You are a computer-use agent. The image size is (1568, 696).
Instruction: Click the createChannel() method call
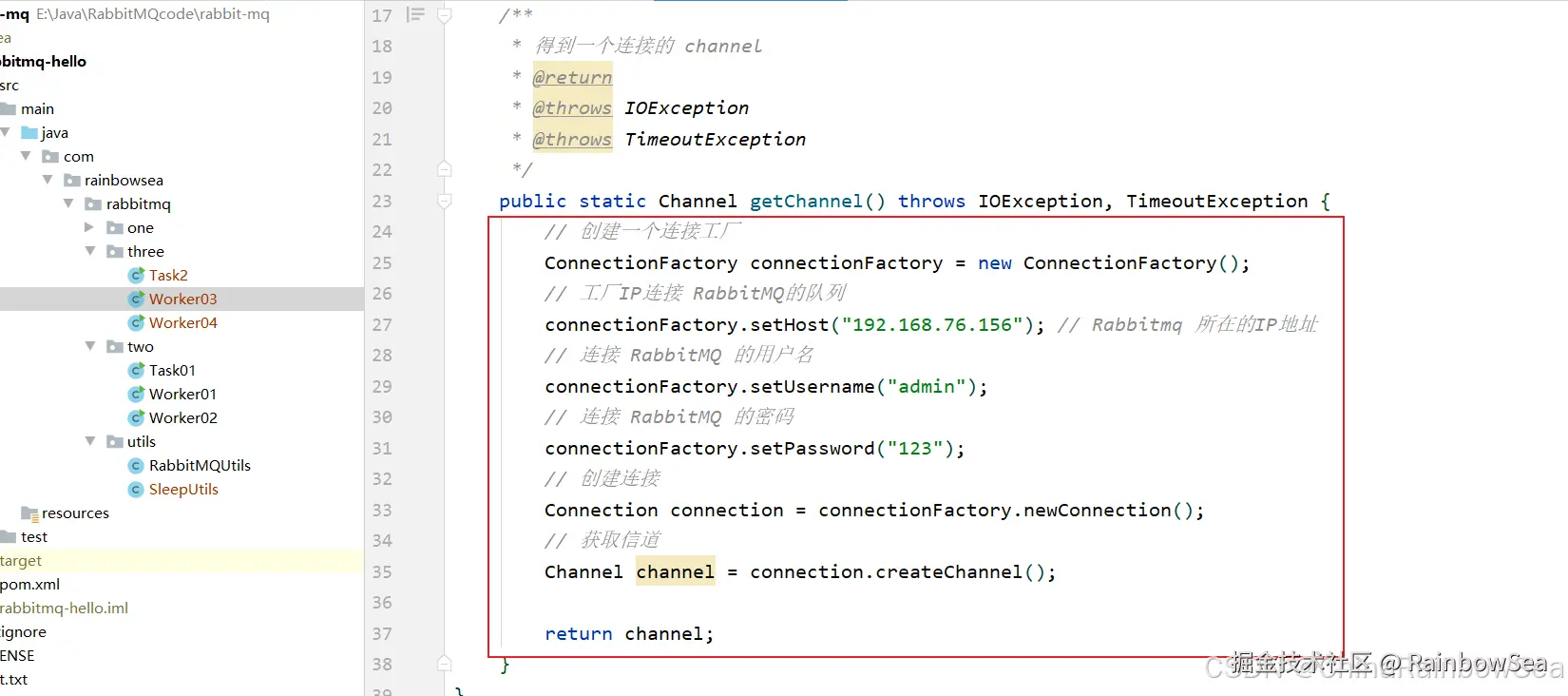[961, 572]
